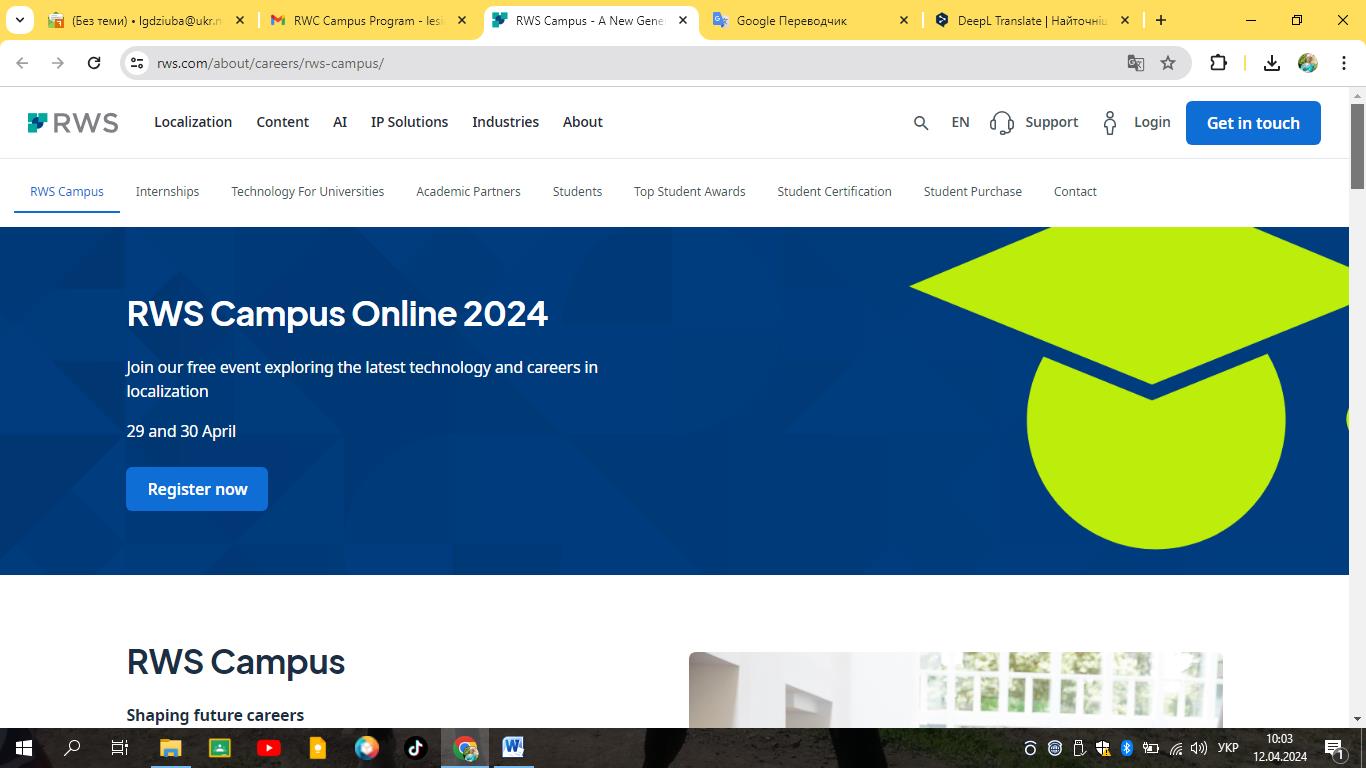Open Task View on the taskbar
This screenshot has width=1366, height=768.
[x=119, y=748]
